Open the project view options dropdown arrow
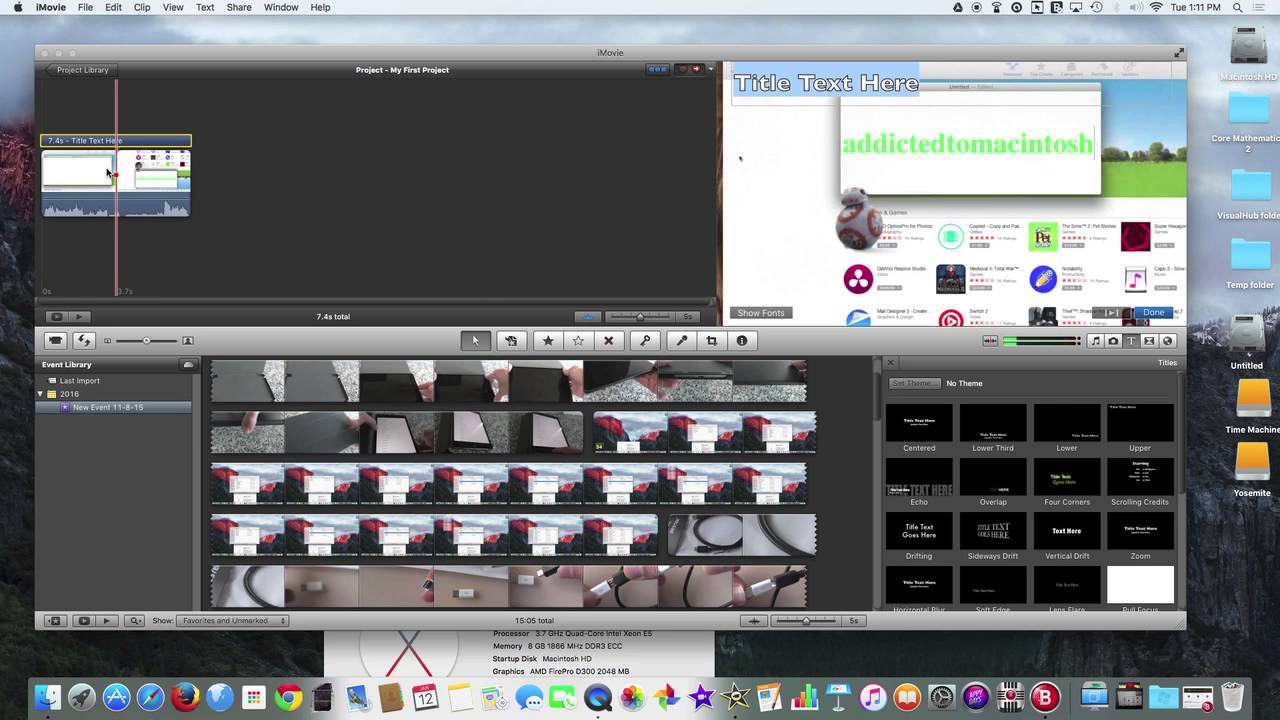The image size is (1280, 720). (711, 69)
